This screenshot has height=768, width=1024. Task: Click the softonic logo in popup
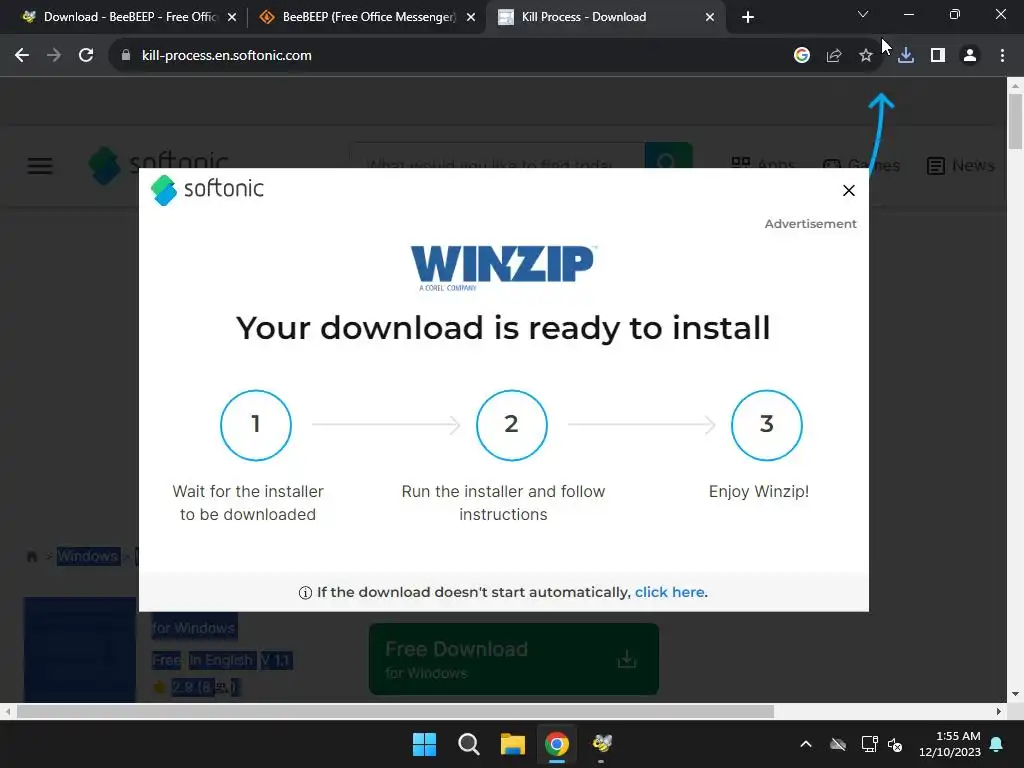tap(207, 190)
